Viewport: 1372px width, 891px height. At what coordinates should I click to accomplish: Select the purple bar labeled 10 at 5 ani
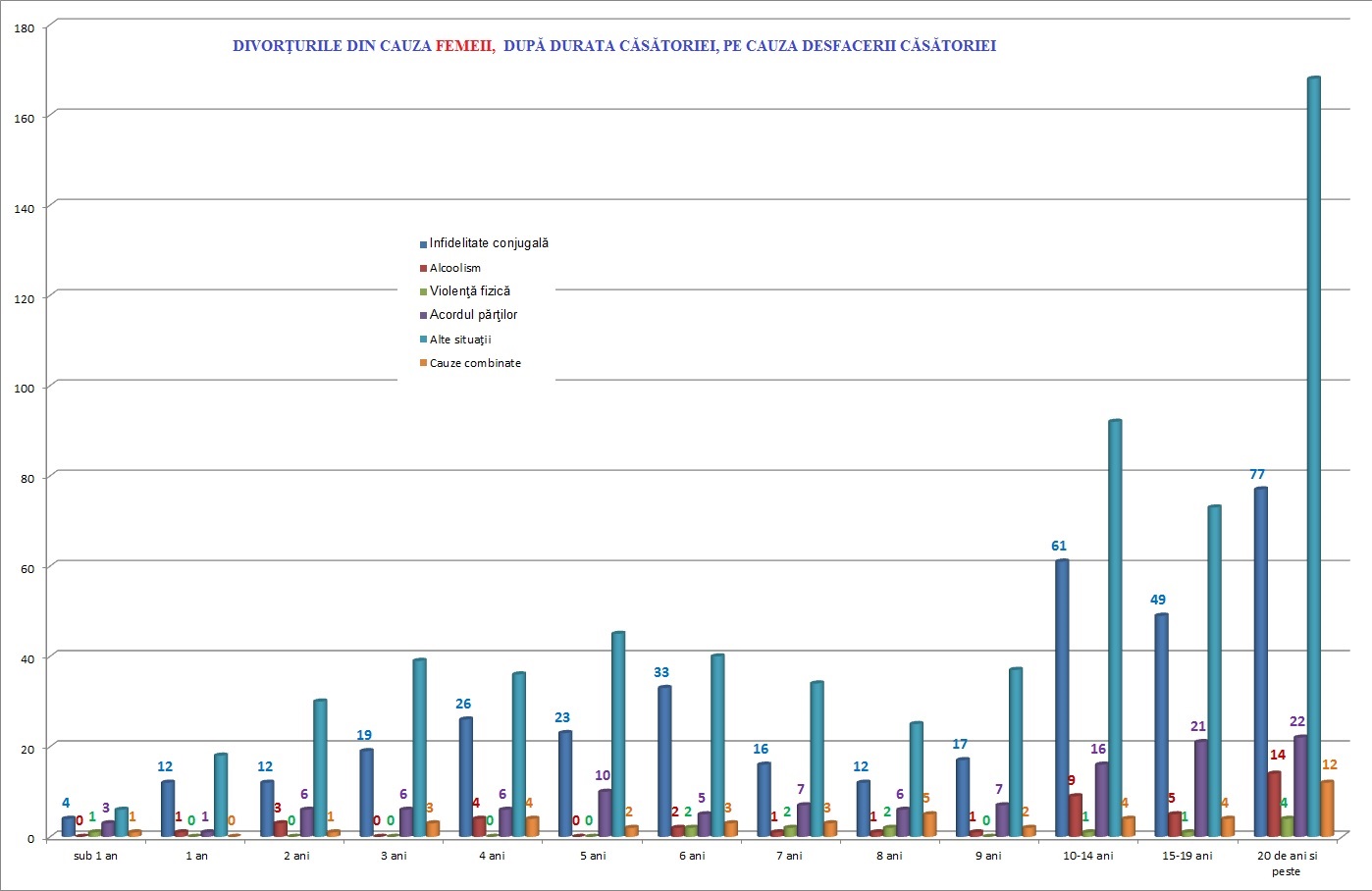(605, 812)
